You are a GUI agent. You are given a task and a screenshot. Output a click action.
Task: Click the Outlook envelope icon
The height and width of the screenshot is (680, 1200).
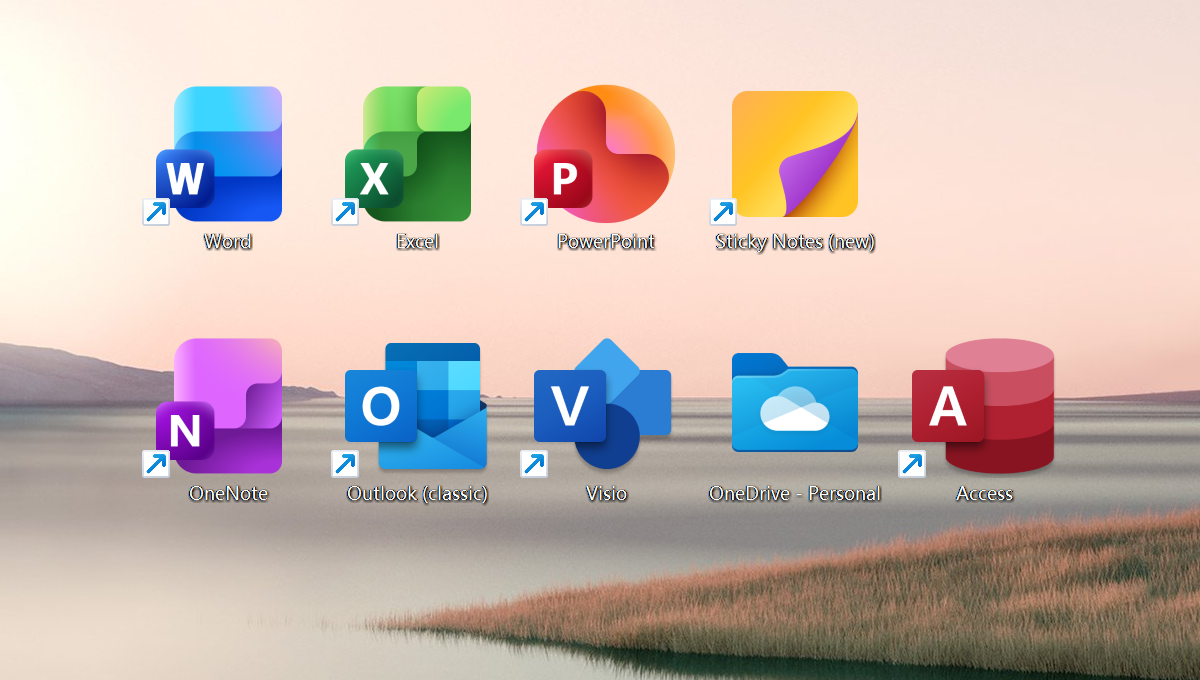[415, 406]
